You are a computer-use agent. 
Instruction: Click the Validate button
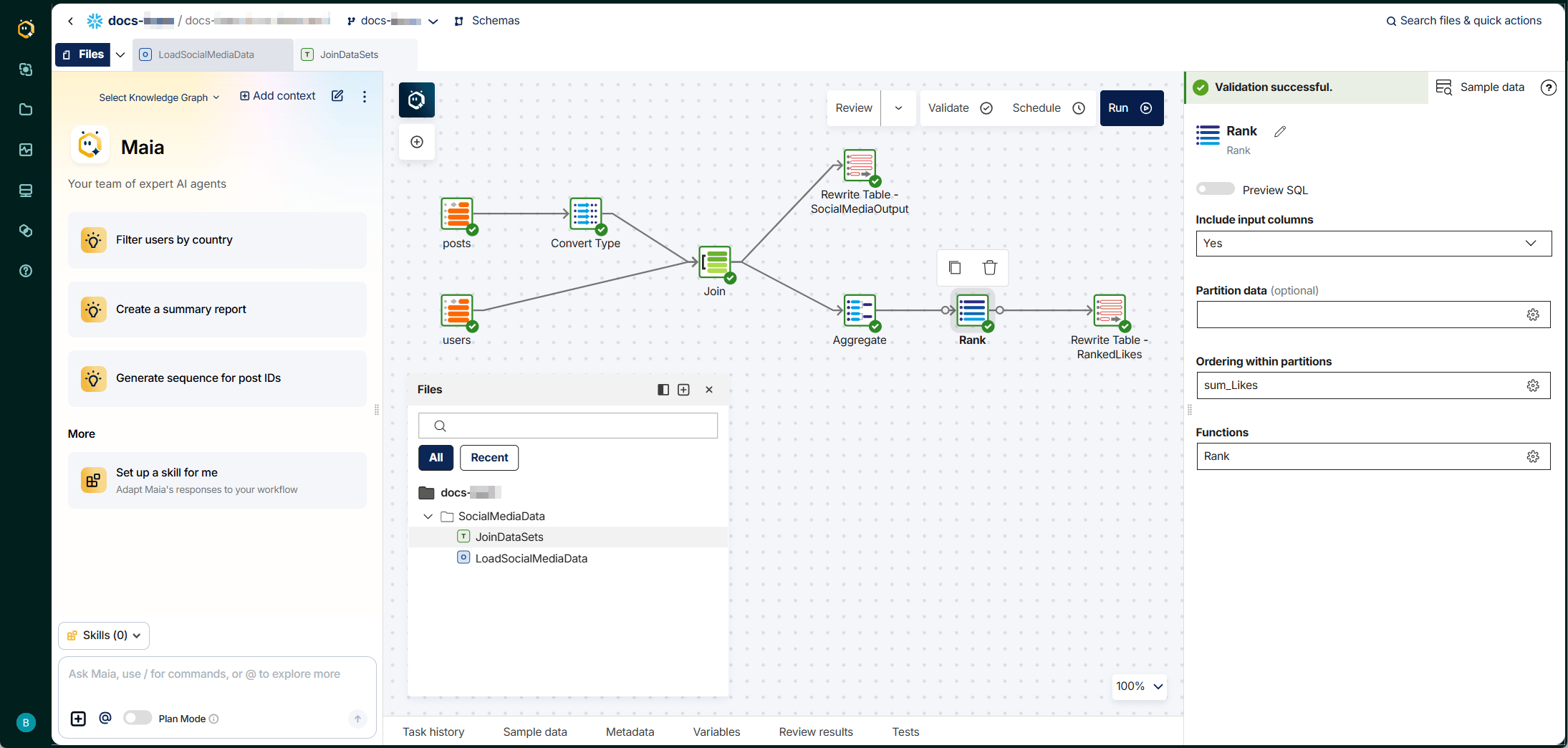pyautogui.click(x=960, y=108)
